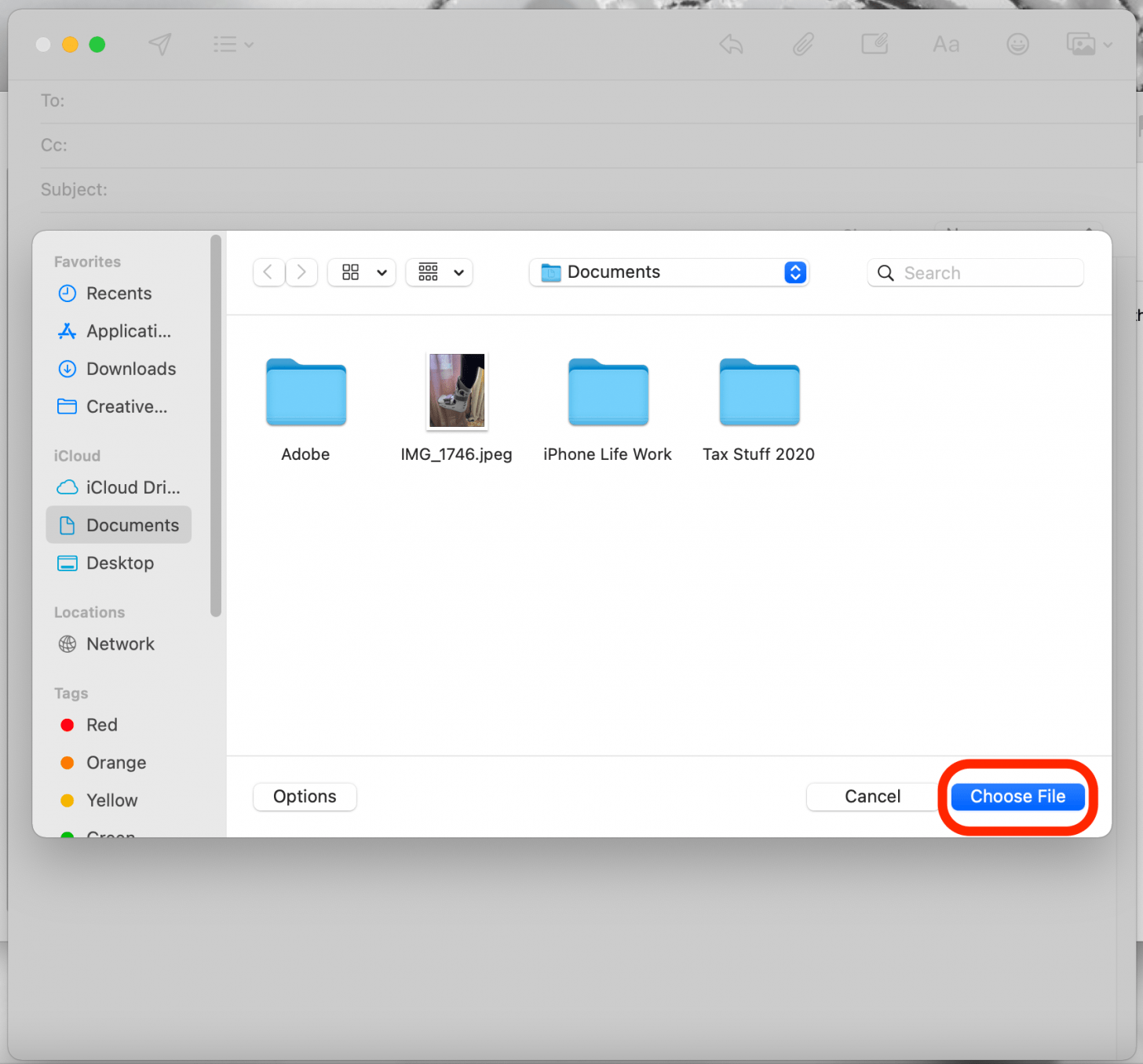
Task: Select the Red tag filter
Action: (x=101, y=724)
